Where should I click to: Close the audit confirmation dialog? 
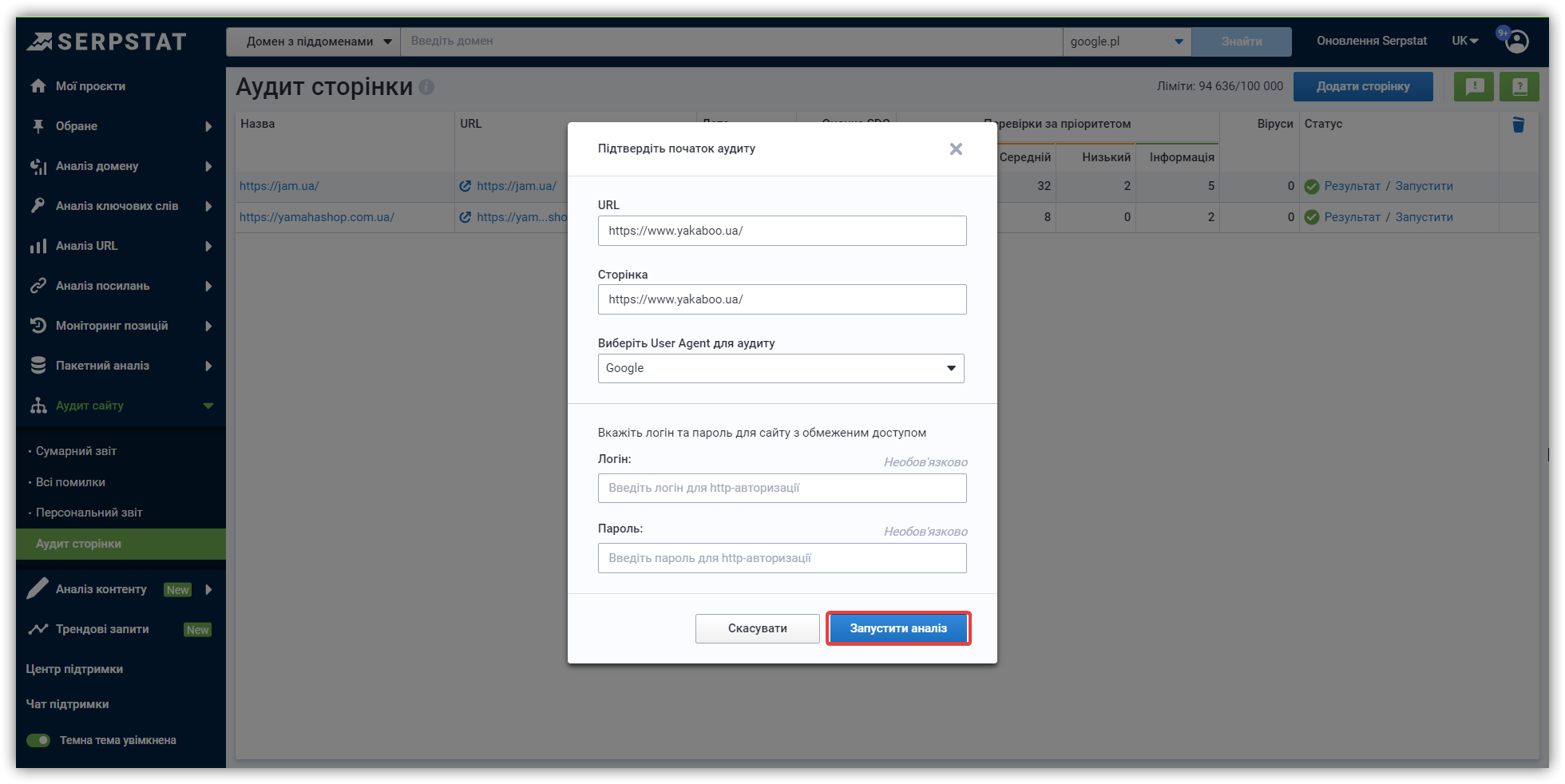pos(956,149)
